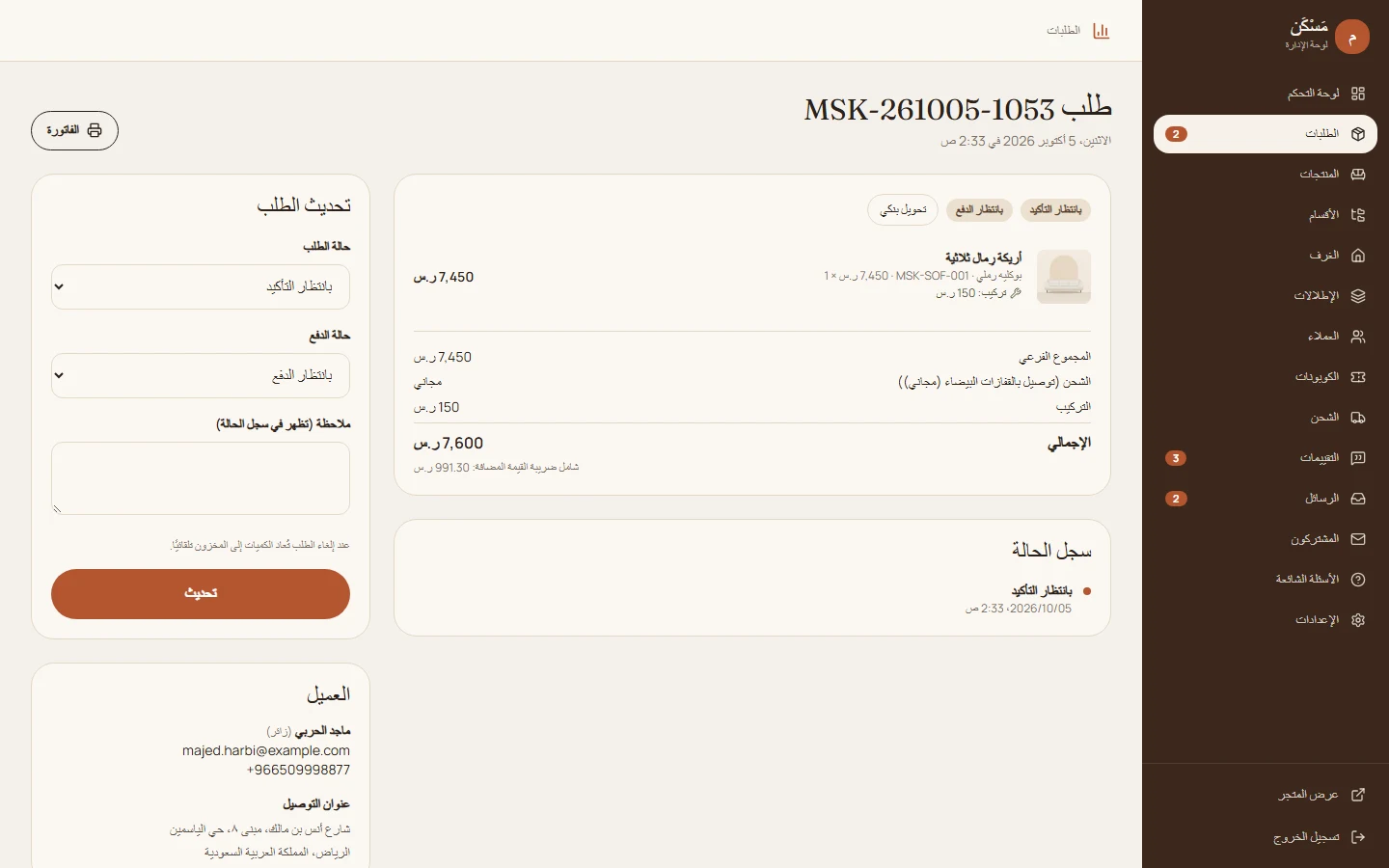Click the customer email majed.harbi@example.com

(266, 750)
